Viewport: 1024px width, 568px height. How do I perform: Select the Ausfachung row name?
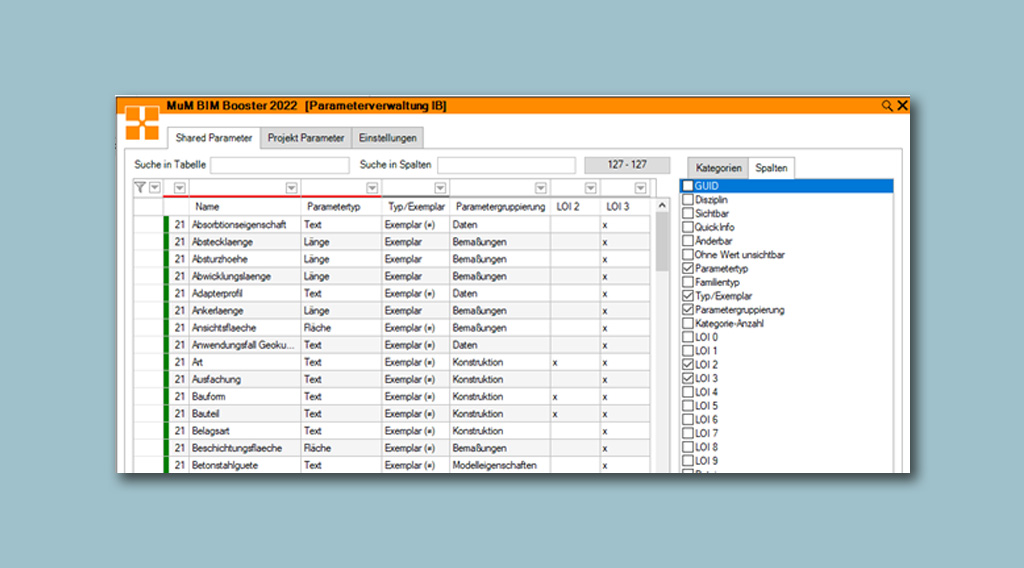click(216, 379)
